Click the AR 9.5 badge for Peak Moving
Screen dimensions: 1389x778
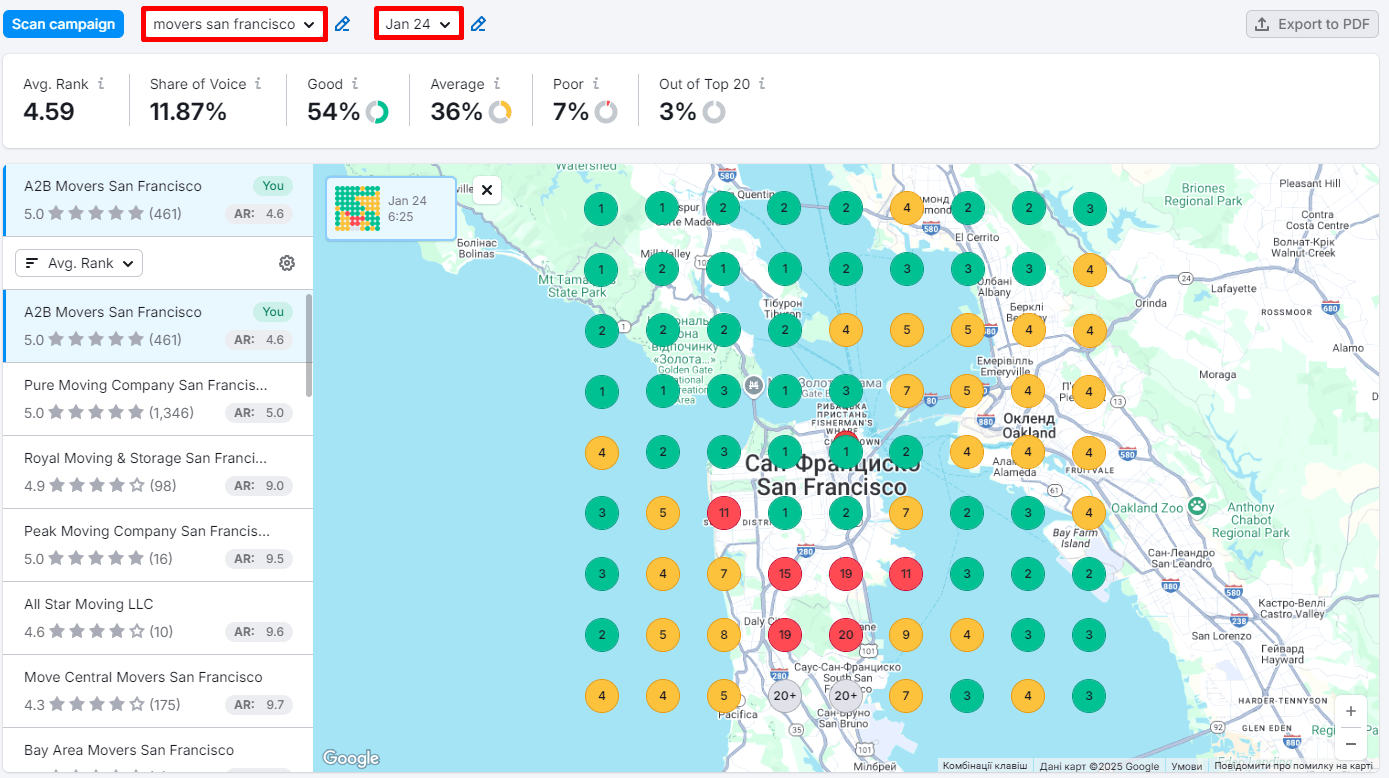pyautogui.click(x=259, y=559)
